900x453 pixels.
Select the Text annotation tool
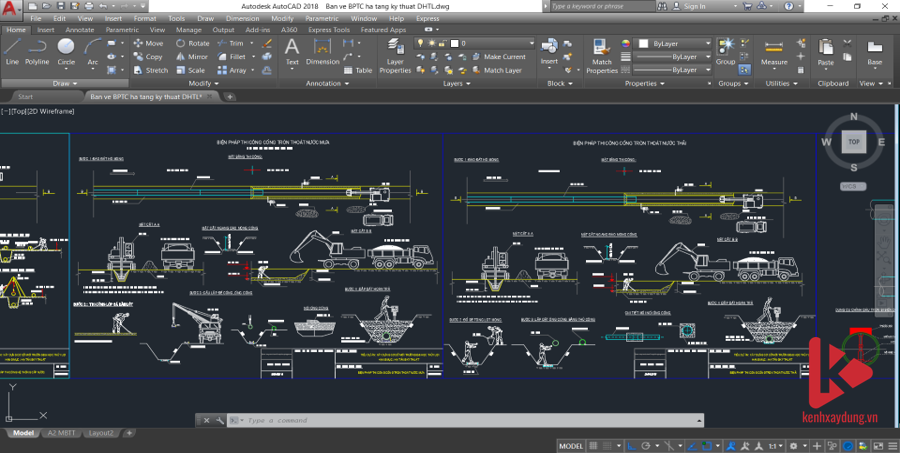point(292,51)
